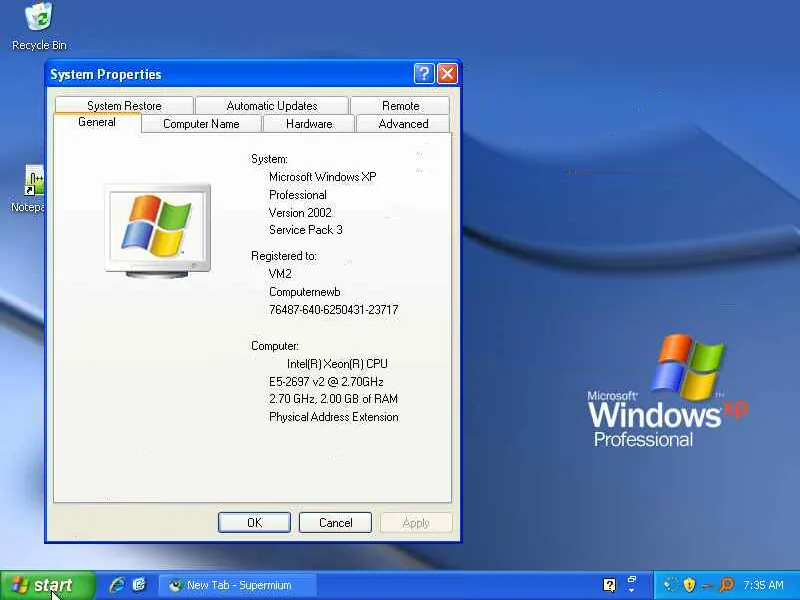
Task: Click the greyed-out Apply button
Action: point(416,522)
